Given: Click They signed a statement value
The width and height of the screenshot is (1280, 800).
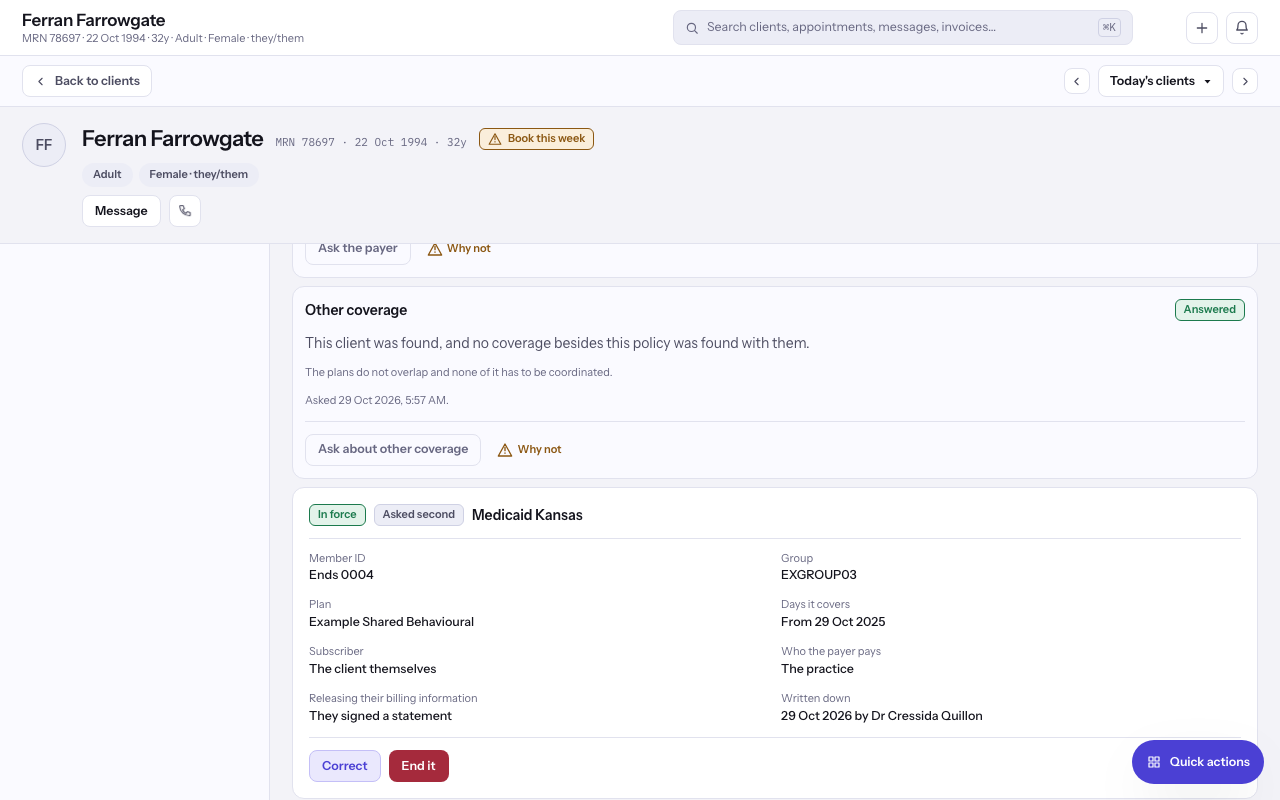Looking at the screenshot, I should point(380,716).
